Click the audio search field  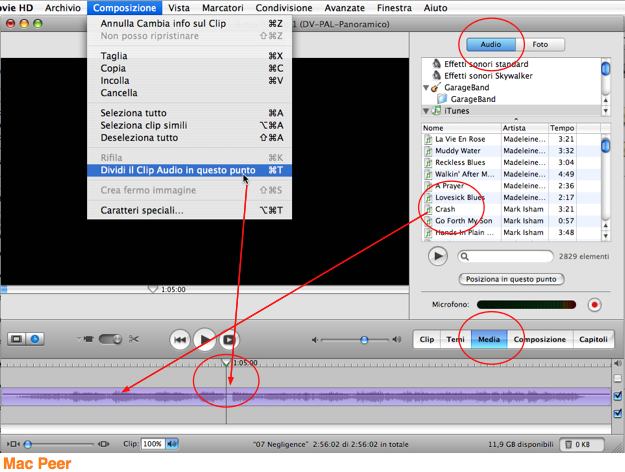point(505,256)
